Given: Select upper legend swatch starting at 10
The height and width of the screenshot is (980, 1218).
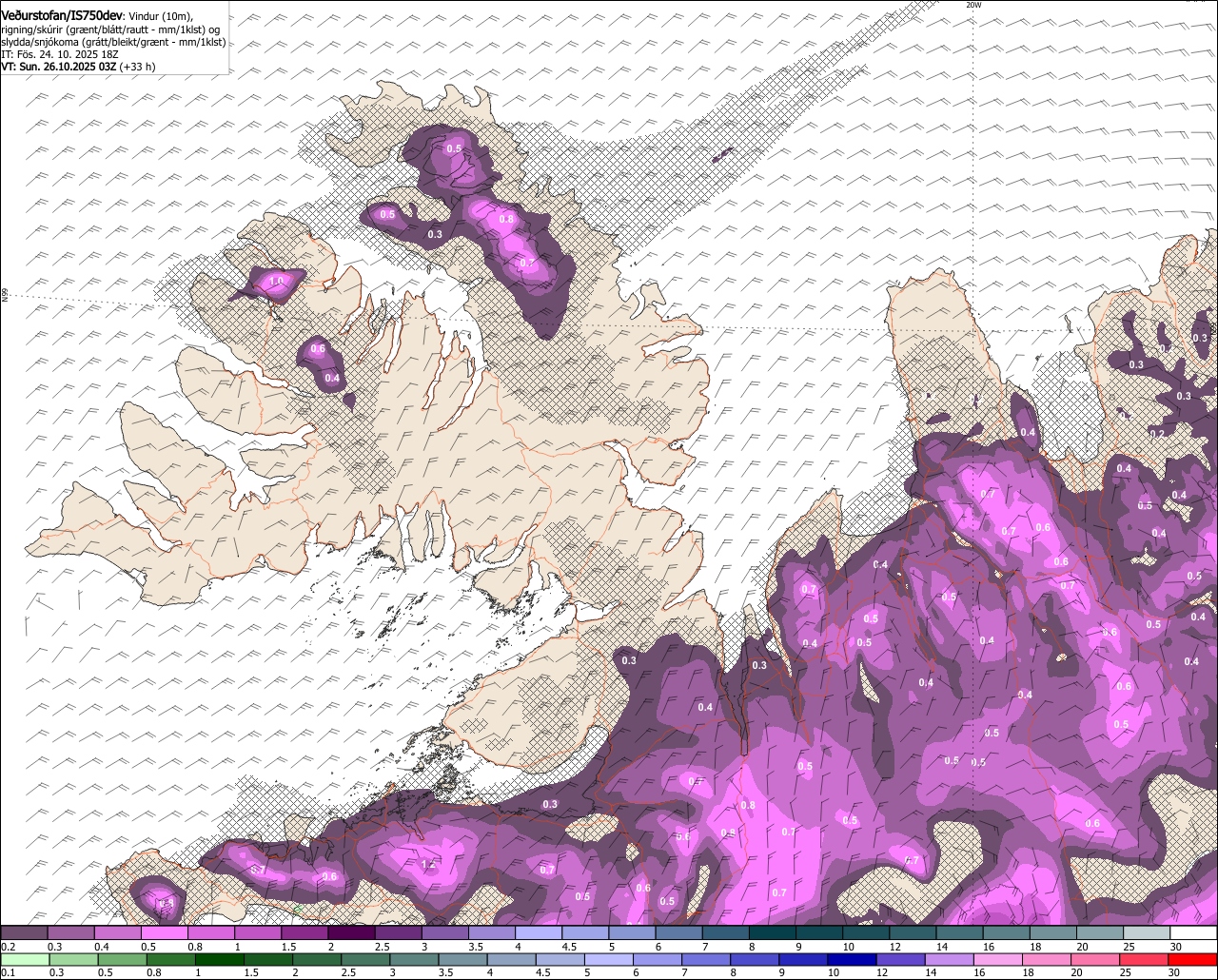Looking at the screenshot, I should pos(866,933).
